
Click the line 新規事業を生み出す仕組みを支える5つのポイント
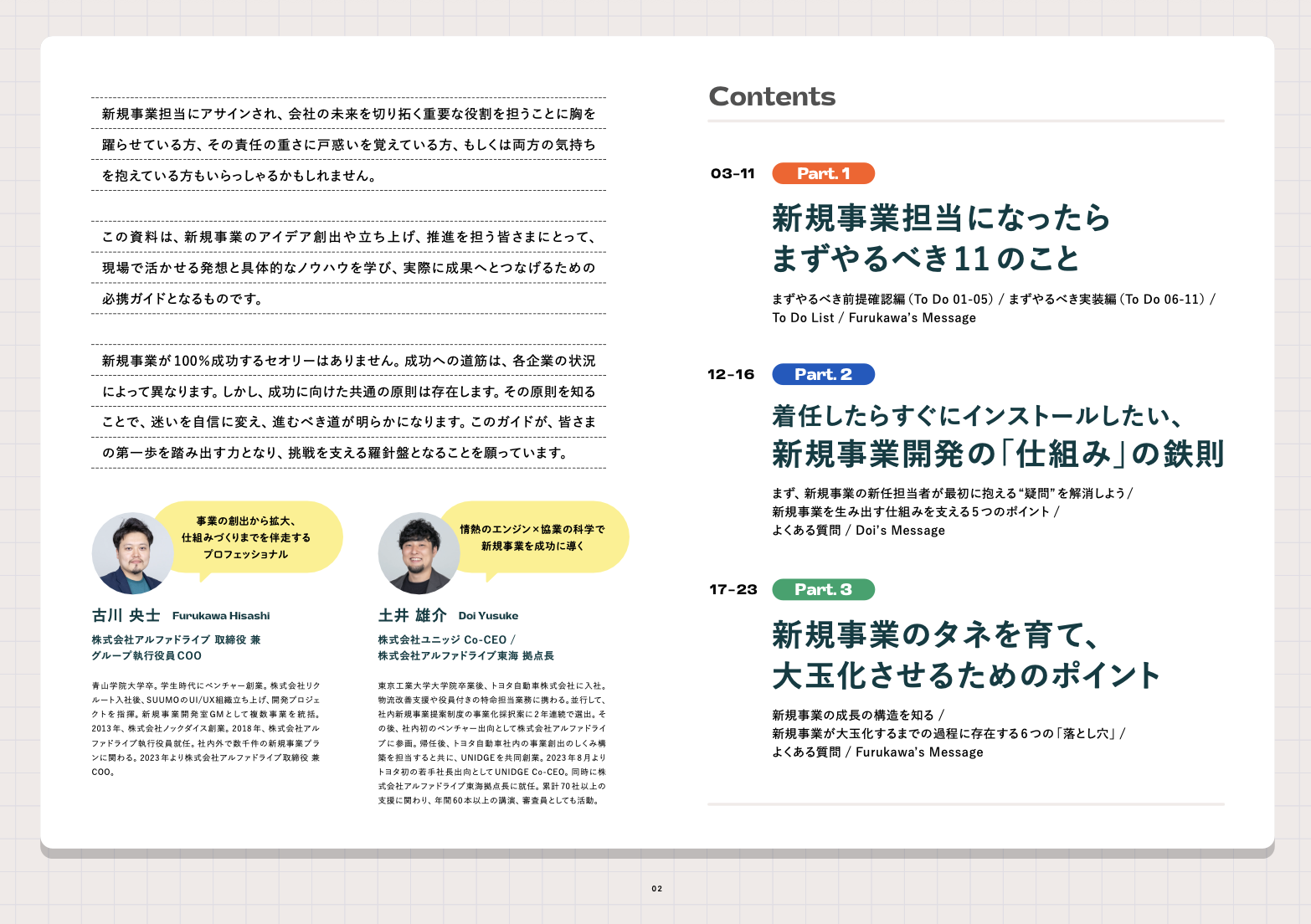click(915, 511)
